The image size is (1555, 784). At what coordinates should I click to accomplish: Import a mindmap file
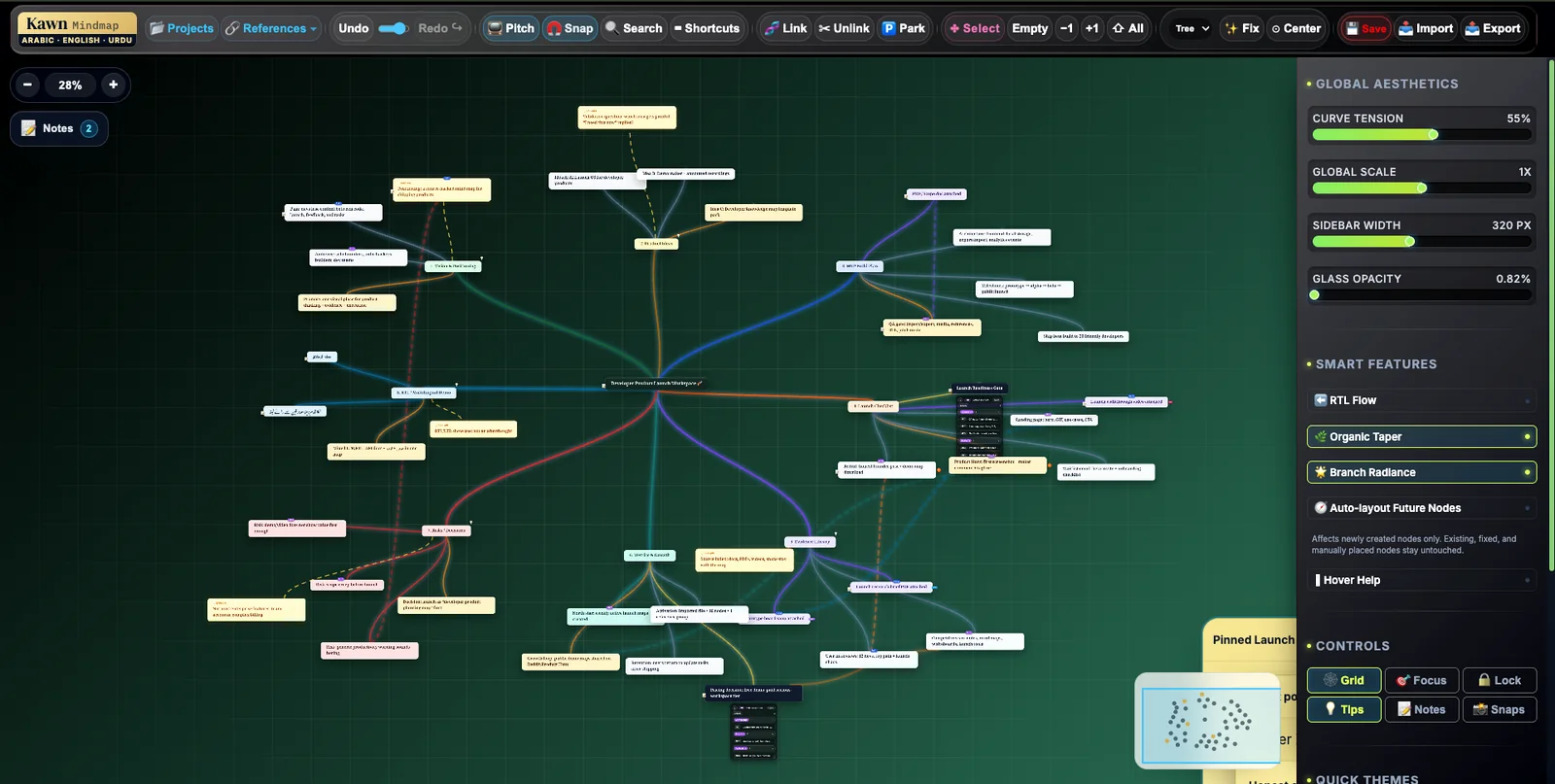pyautogui.click(x=1426, y=28)
